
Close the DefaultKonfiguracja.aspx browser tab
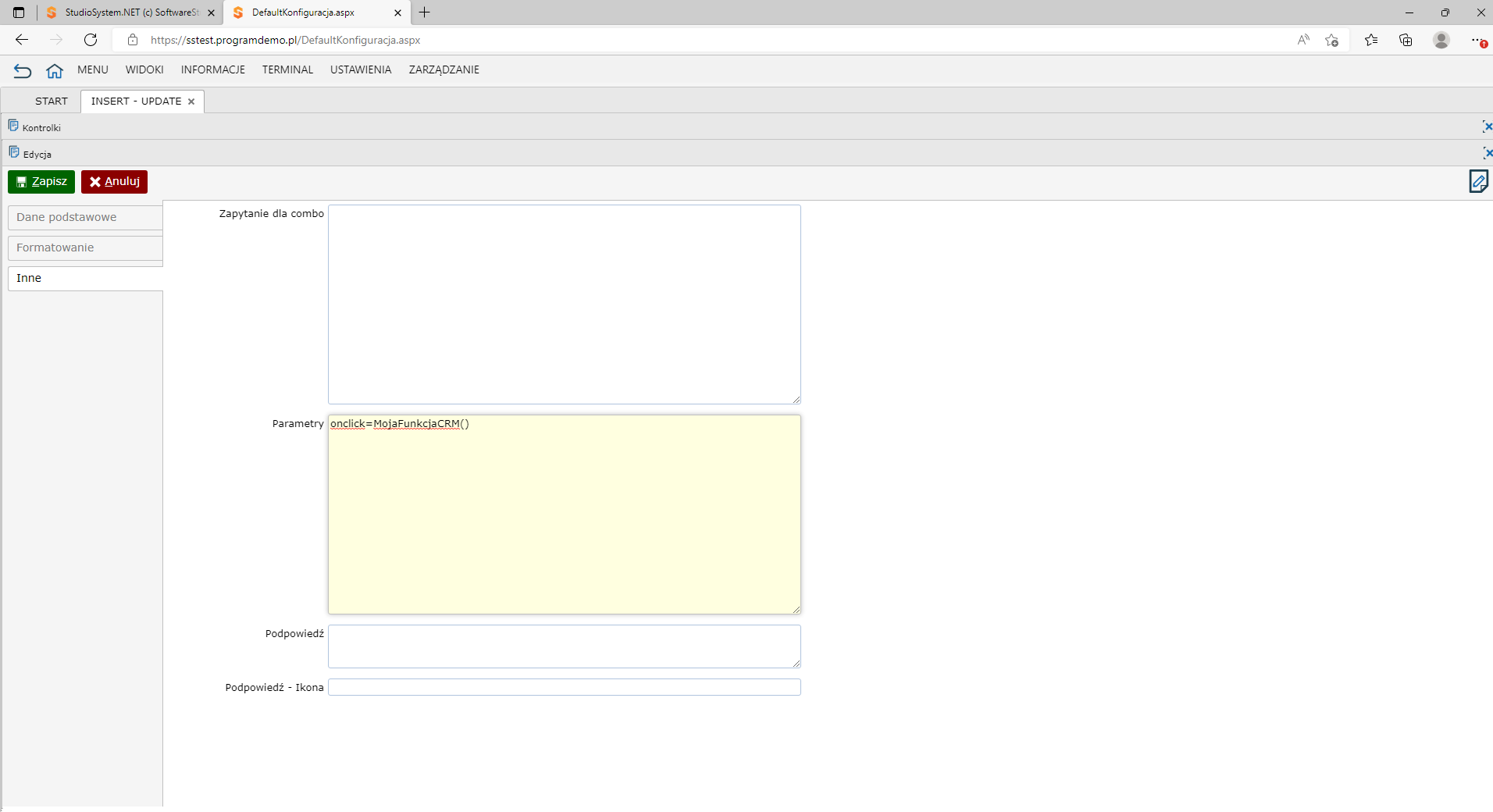(x=397, y=12)
